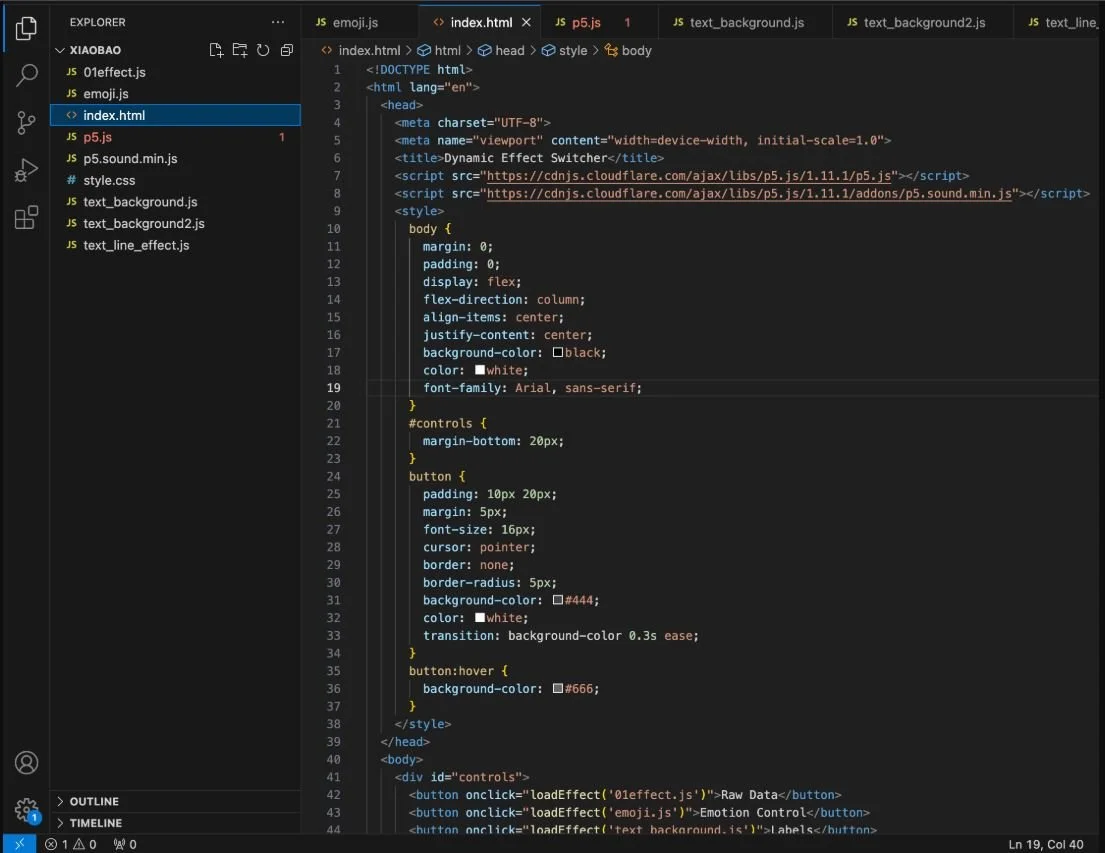Click the font-family property on line 19
The height and width of the screenshot is (853, 1105).
pyautogui.click(x=462, y=388)
